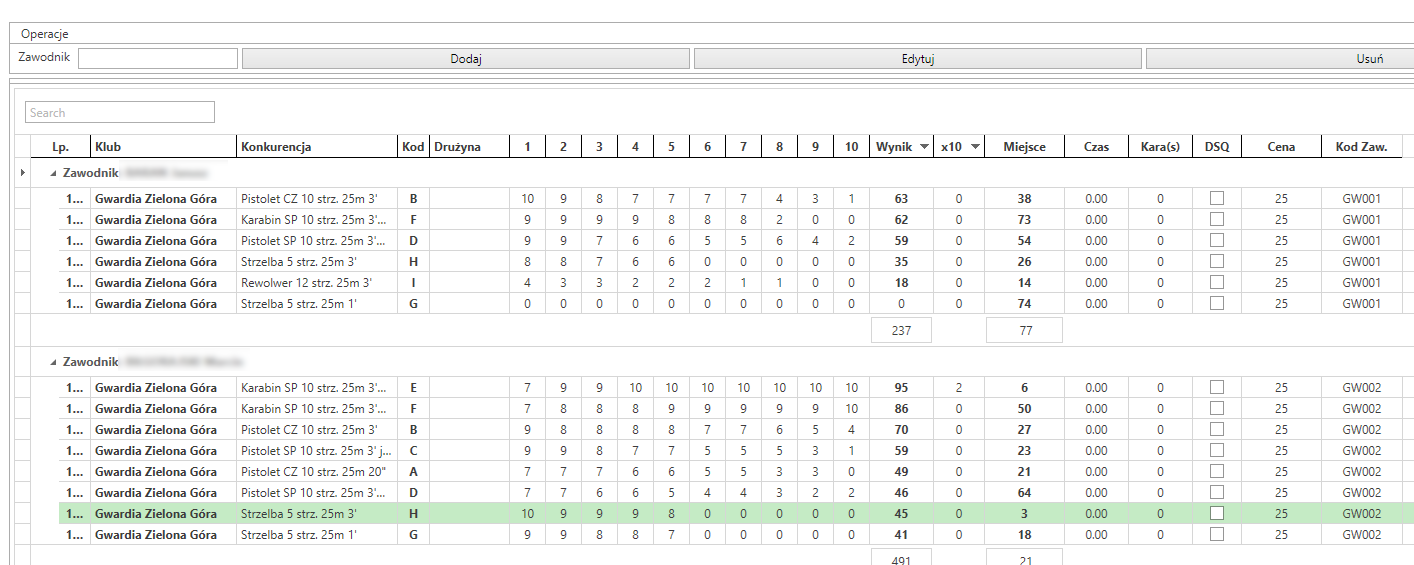
Task: Check DSQ box for Pistolet CZ code B GW001
Action: point(1217,198)
